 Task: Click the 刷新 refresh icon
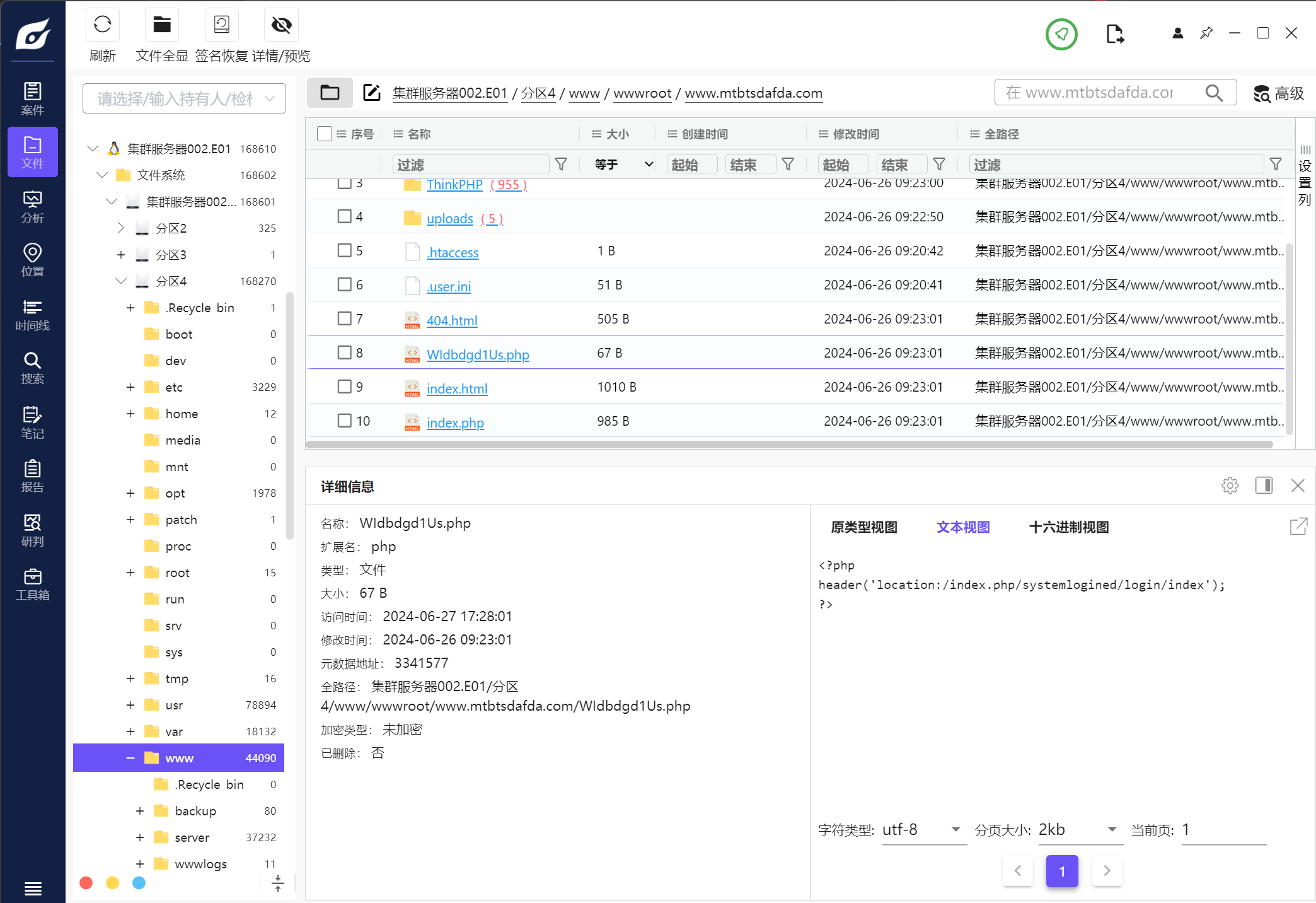point(102,25)
